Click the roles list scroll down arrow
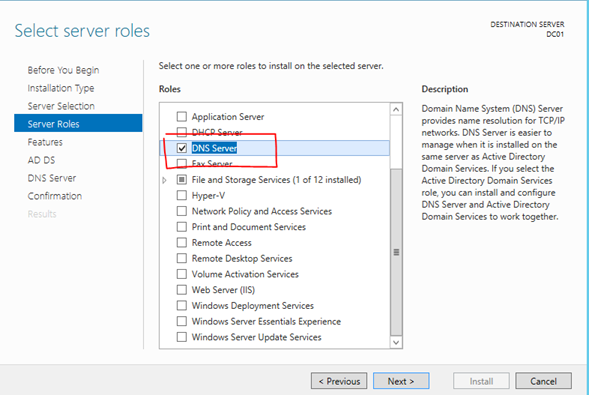Screen dimensions: 589x395 click(396, 342)
